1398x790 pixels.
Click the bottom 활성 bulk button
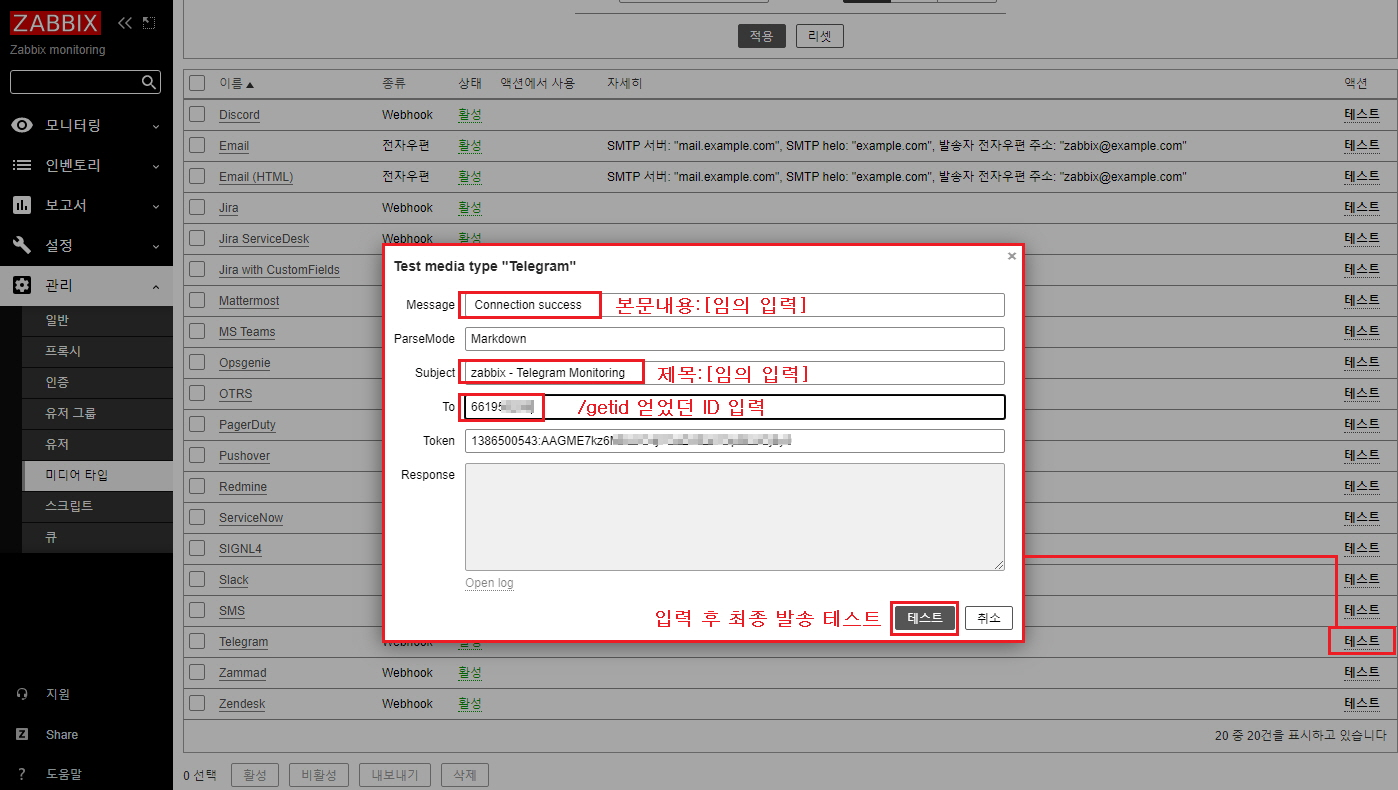[254, 775]
